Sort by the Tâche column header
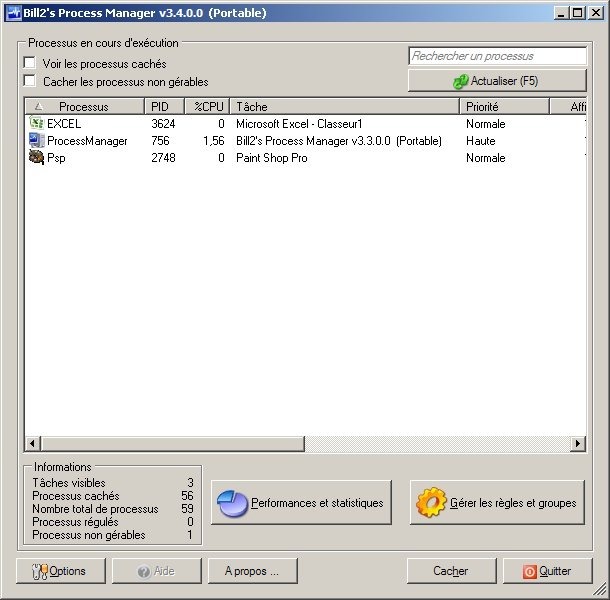Viewport: 610px width, 600px height. coord(345,106)
